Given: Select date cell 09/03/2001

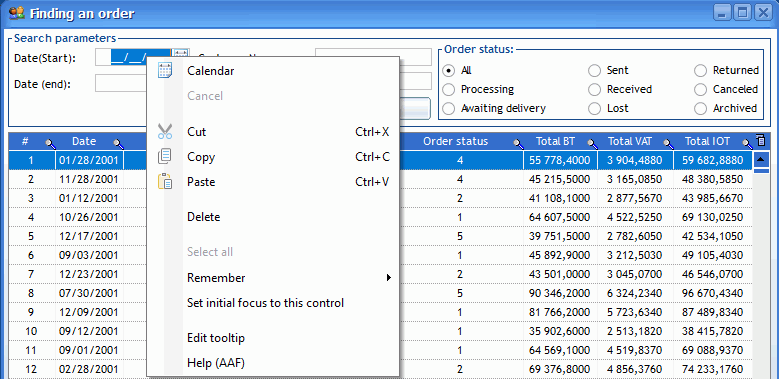Looking at the screenshot, I should point(89,255).
